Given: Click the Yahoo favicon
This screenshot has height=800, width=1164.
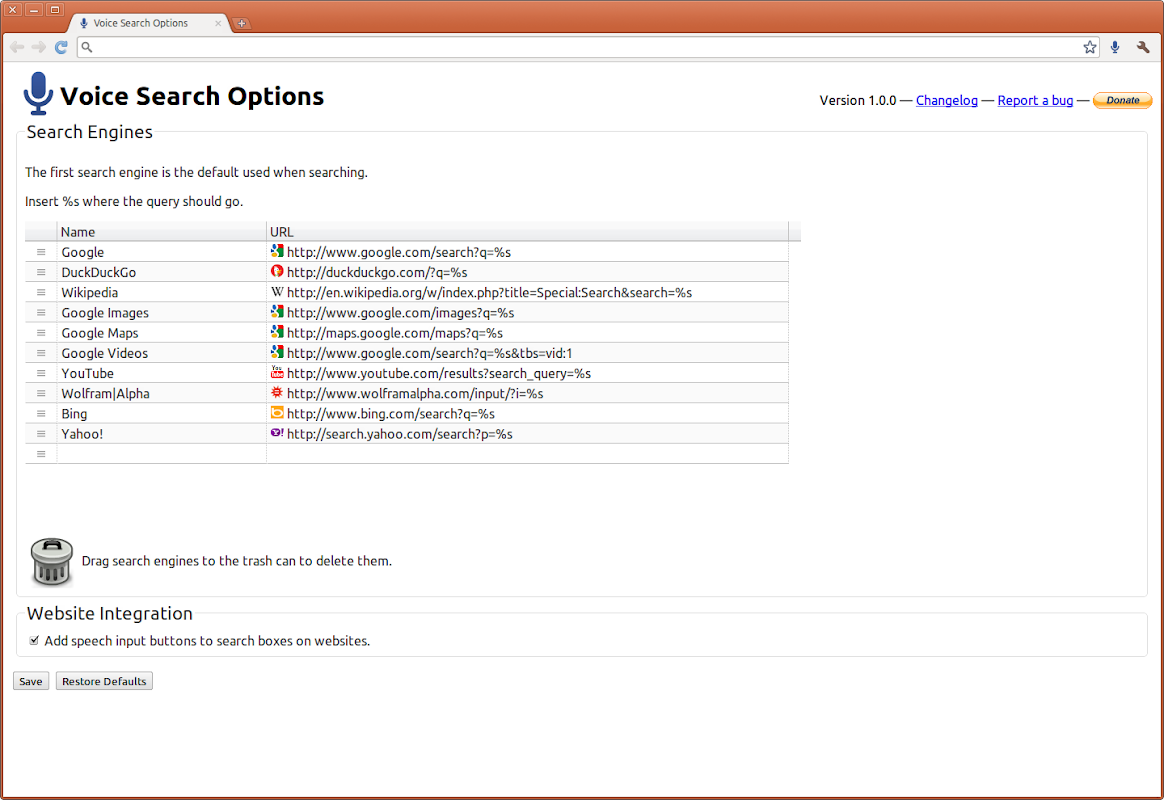Looking at the screenshot, I should coord(277,433).
